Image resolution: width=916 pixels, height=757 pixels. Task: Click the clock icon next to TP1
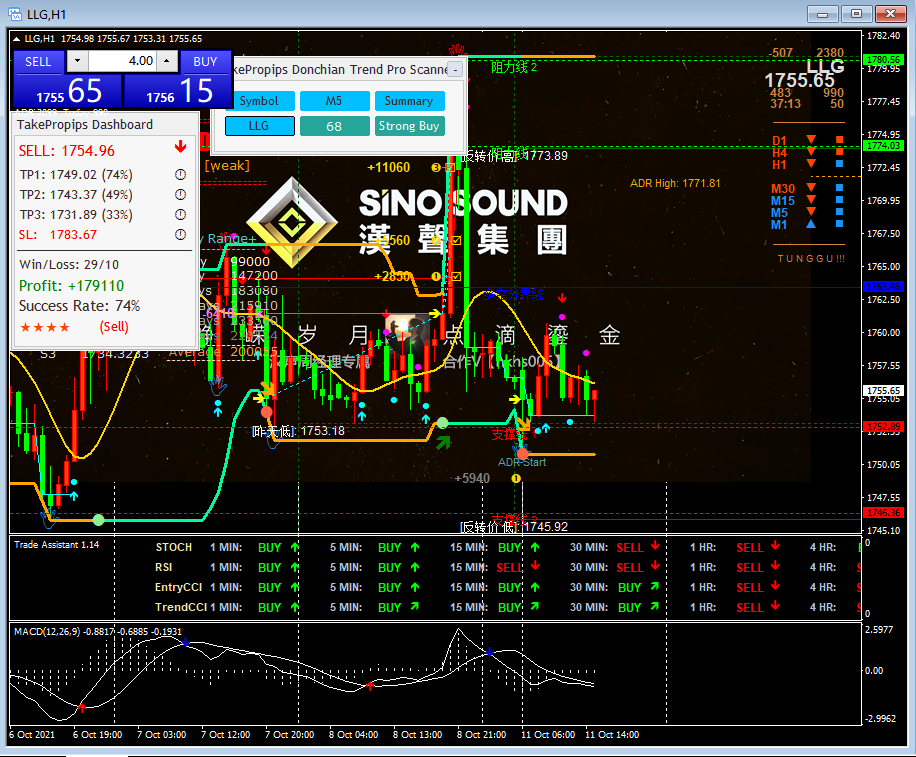point(181,174)
